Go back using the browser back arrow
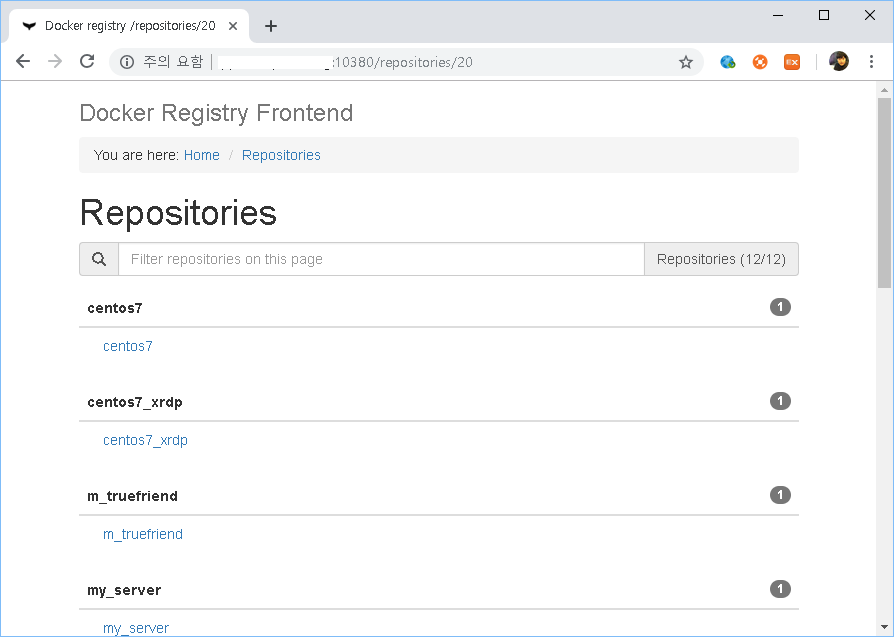The height and width of the screenshot is (637, 894). click(x=23, y=62)
